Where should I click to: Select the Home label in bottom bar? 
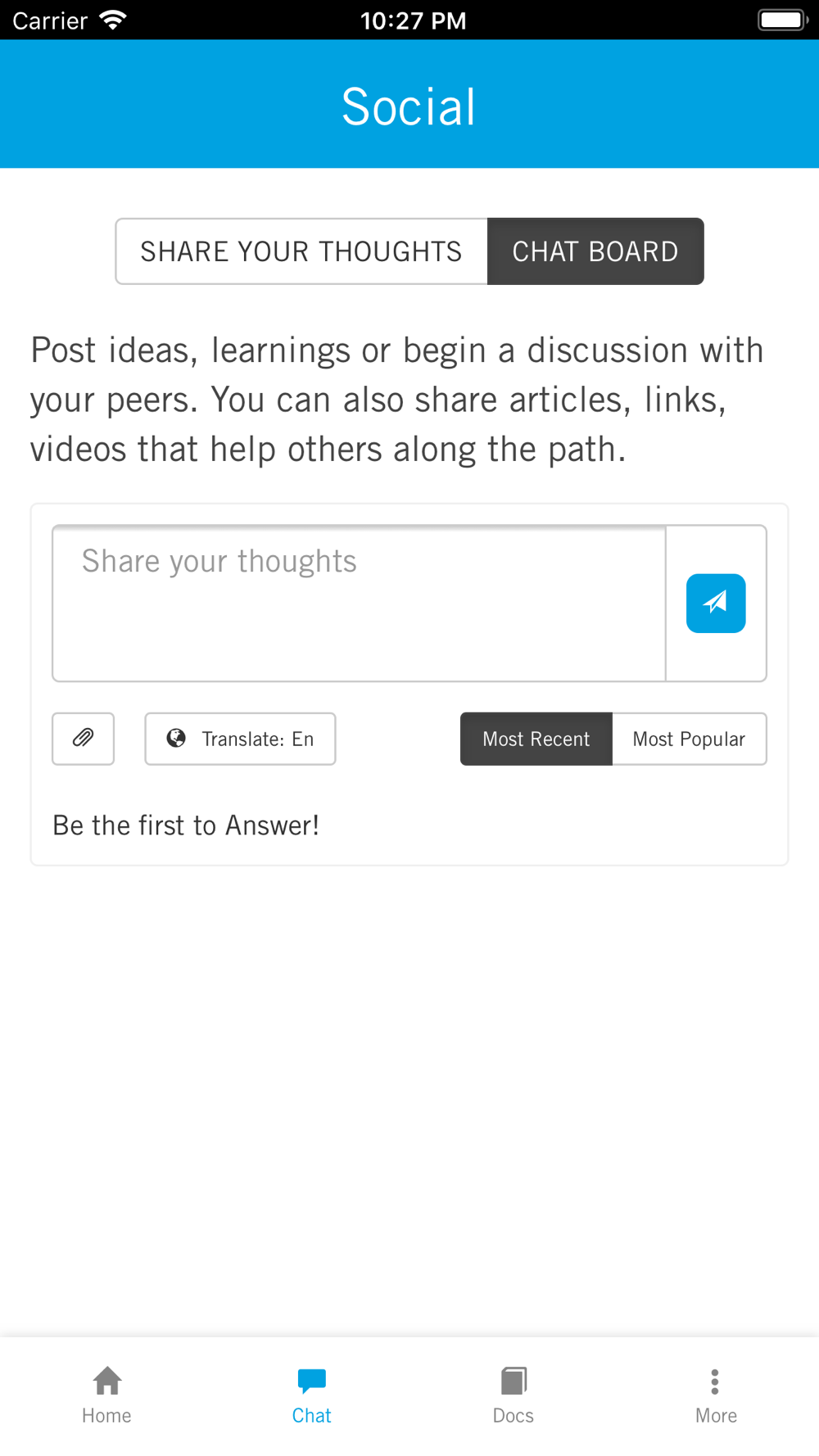[x=106, y=1415]
